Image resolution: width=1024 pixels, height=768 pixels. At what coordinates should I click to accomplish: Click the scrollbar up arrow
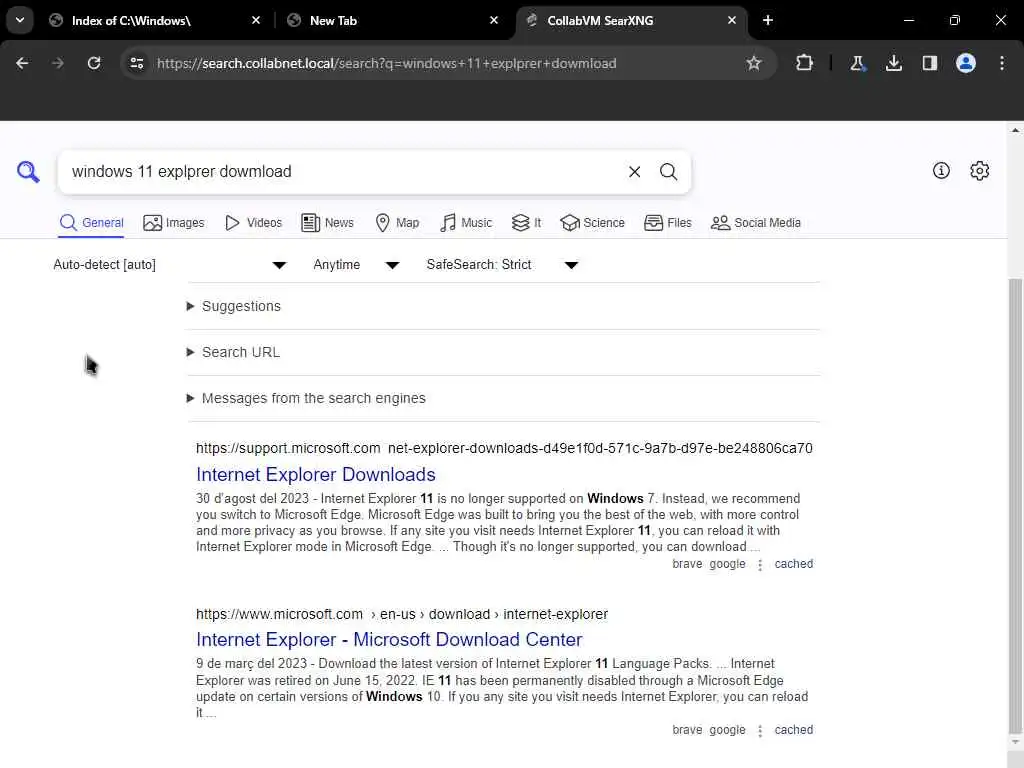pos(1015,130)
